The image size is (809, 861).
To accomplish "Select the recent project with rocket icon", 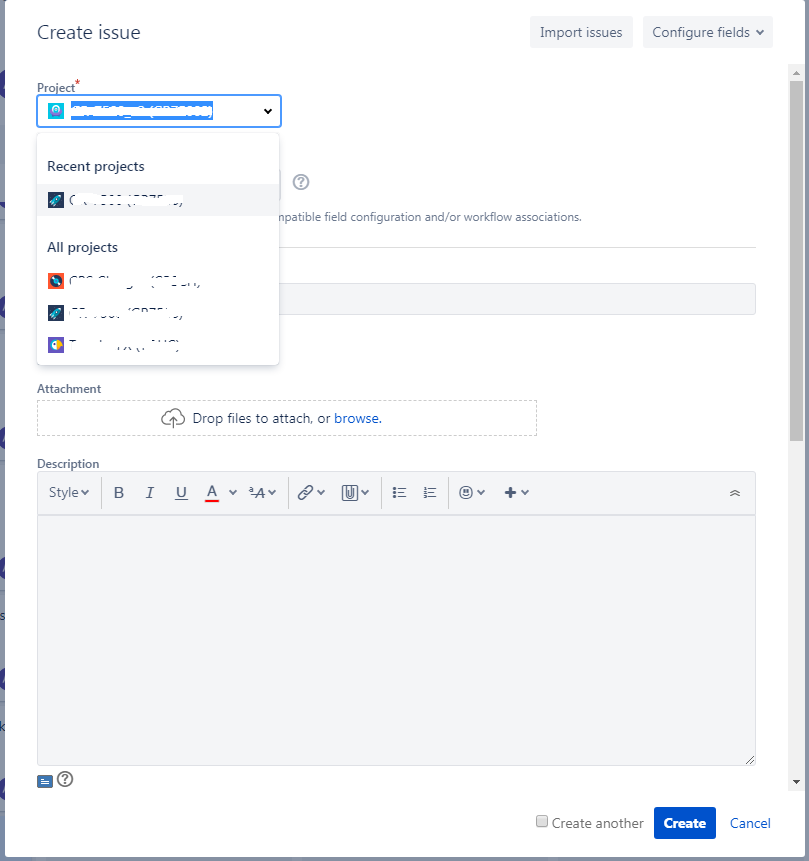I will point(158,200).
